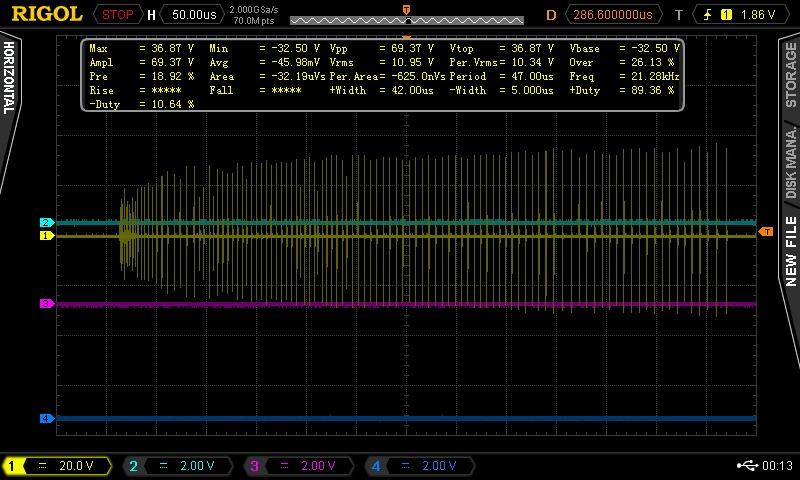Click the Vpp = 69.37 V measurement

382,48
